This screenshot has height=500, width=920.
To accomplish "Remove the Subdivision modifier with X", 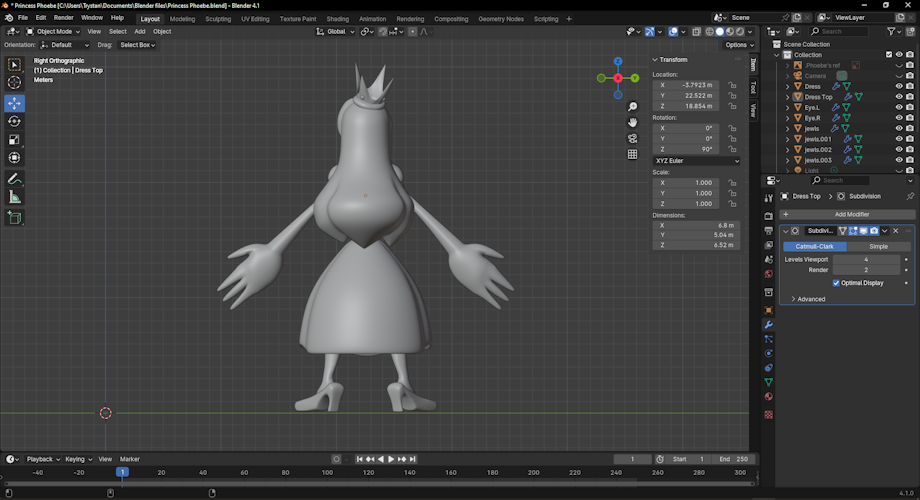I will point(895,231).
